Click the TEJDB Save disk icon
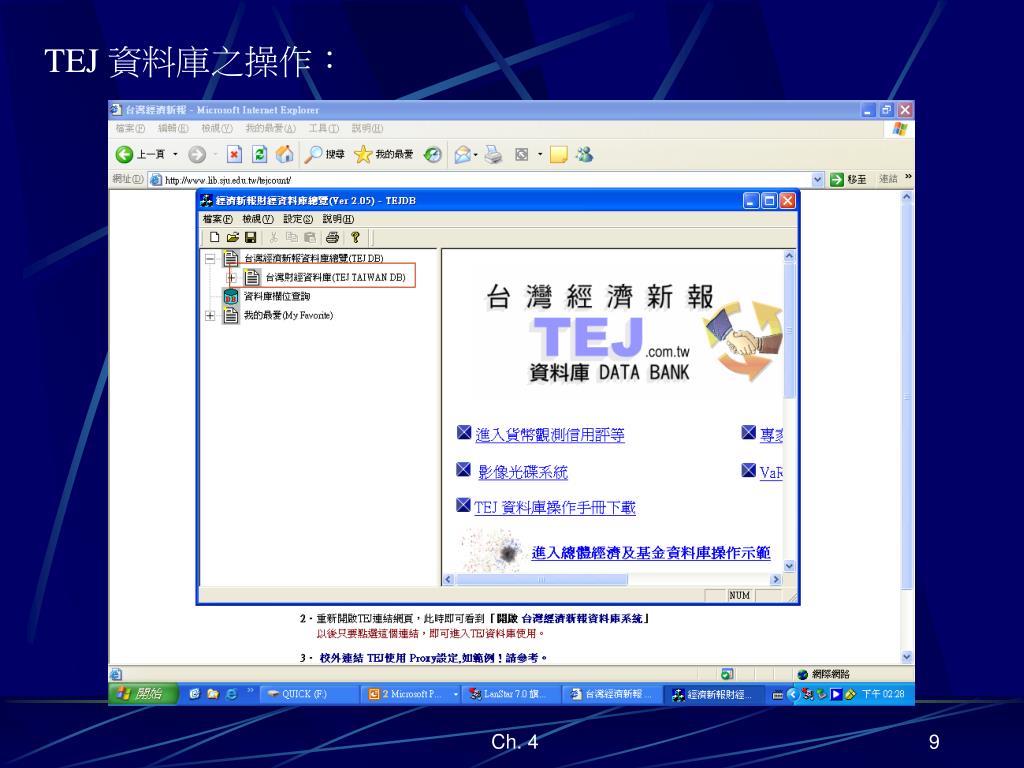1024x768 pixels. click(250, 237)
